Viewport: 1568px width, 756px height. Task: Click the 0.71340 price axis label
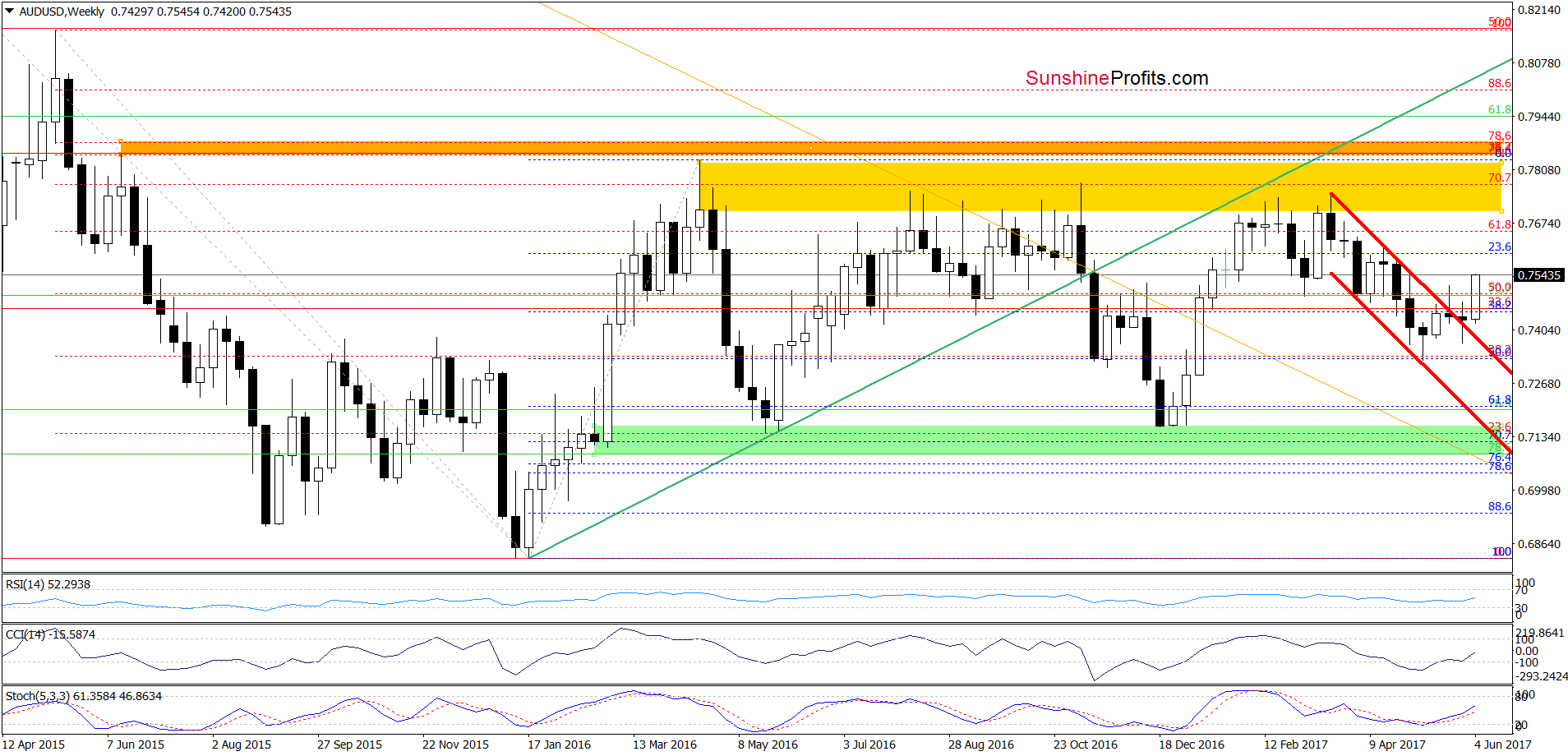point(1538,437)
